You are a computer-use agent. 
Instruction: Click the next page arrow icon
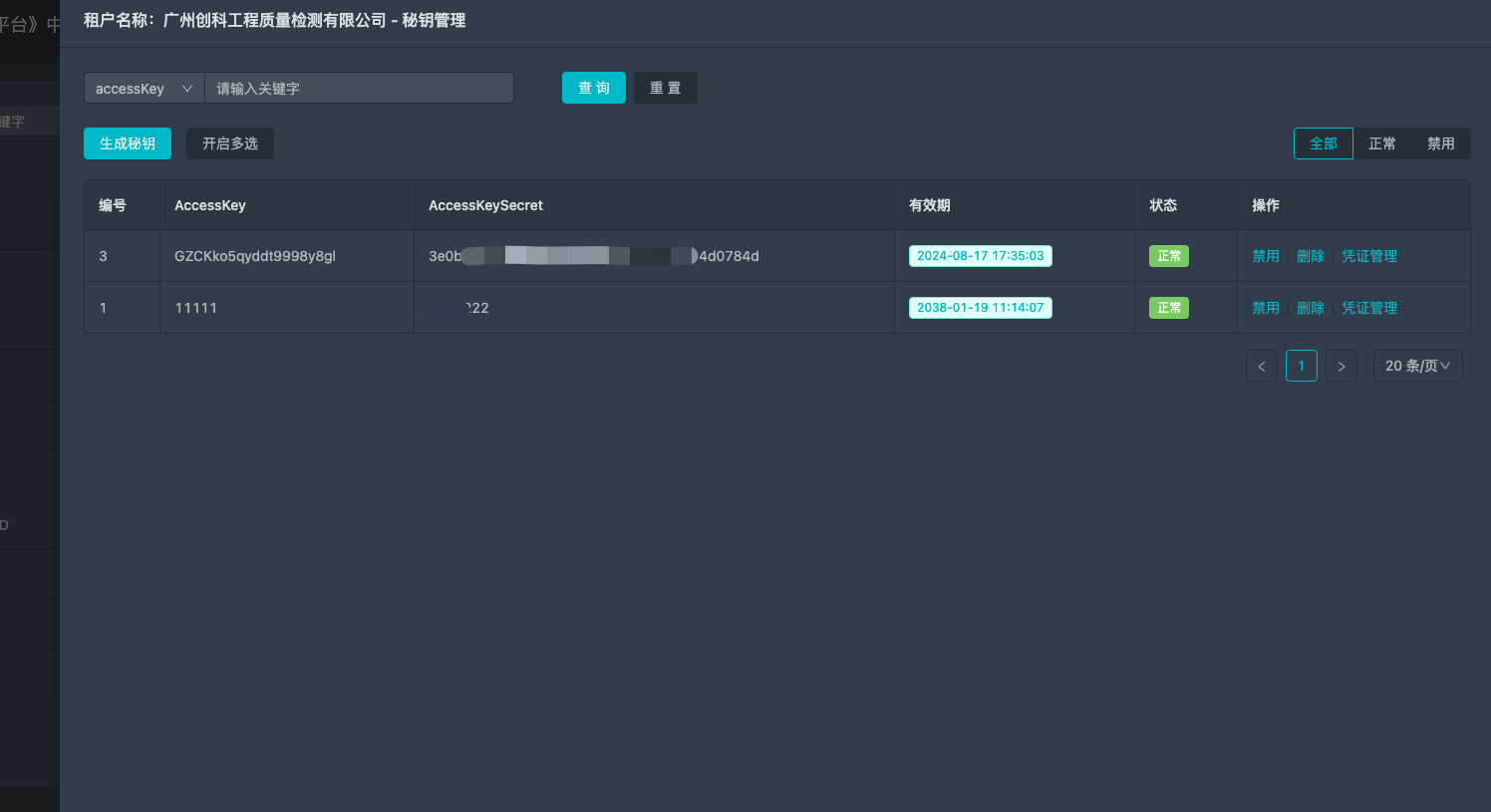click(1341, 367)
